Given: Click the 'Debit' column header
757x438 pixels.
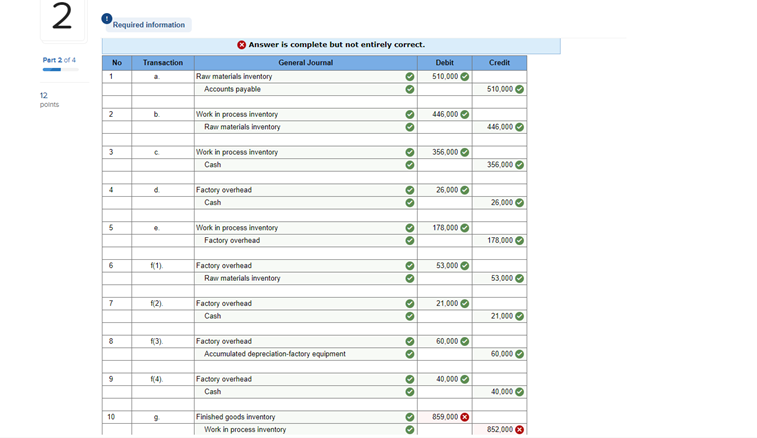Looking at the screenshot, I should point(445,63).
